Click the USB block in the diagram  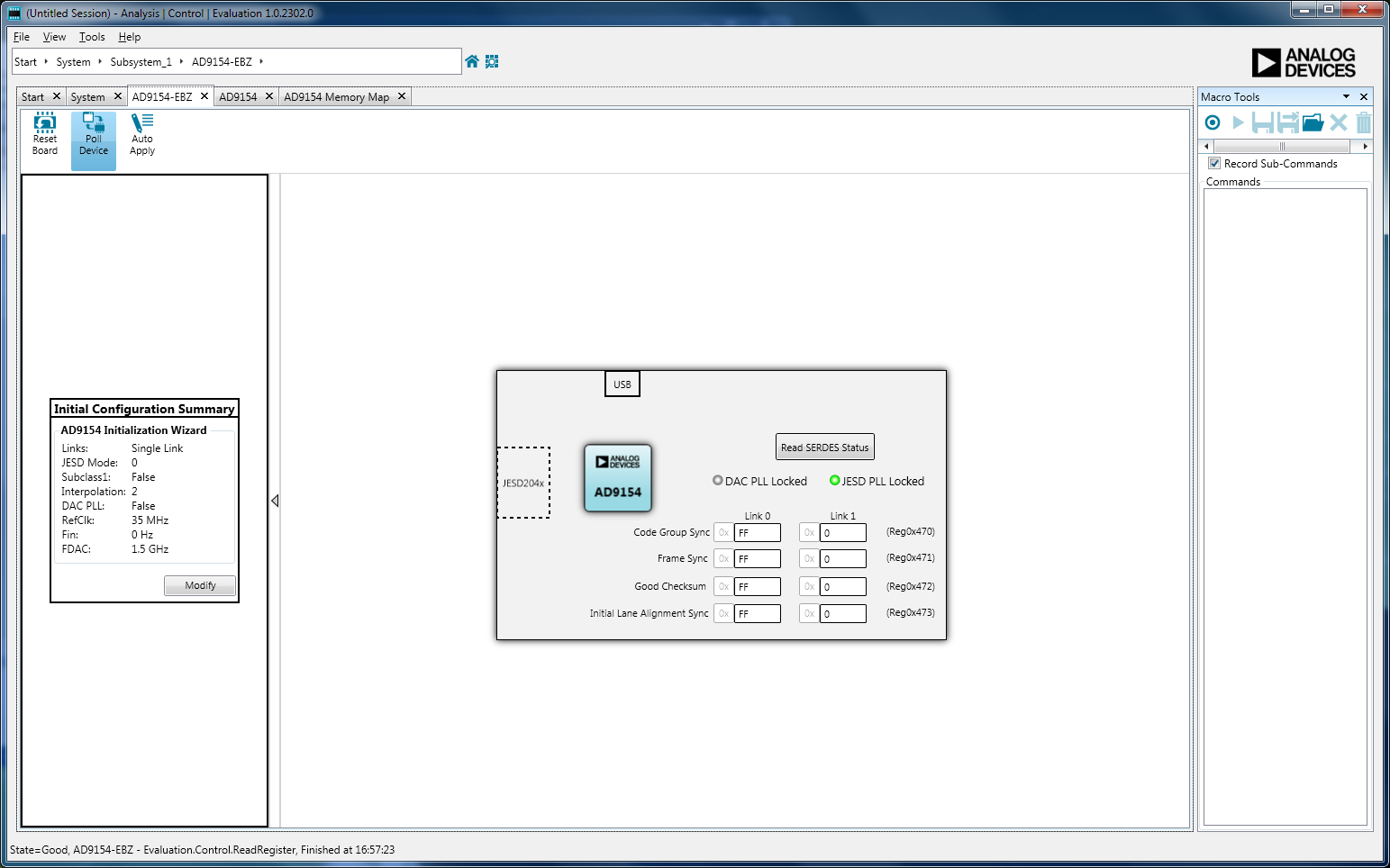(x=622, y=384)
